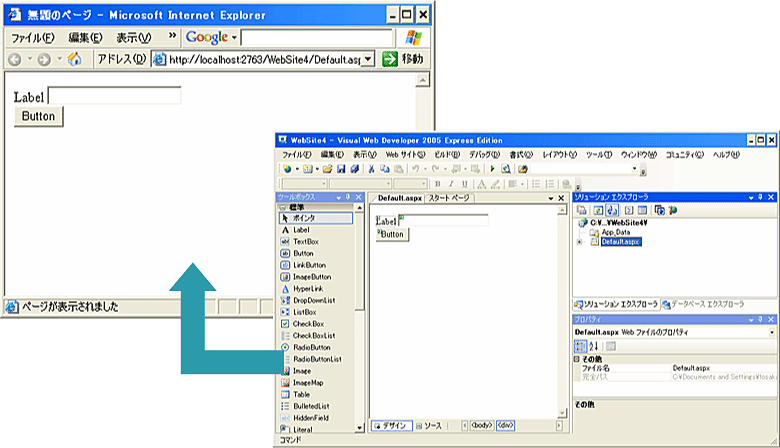Expand the IE menu overflow chevron
Image resolution: width=780 pixels, height=448 pixels.
(x=172, y=35)
